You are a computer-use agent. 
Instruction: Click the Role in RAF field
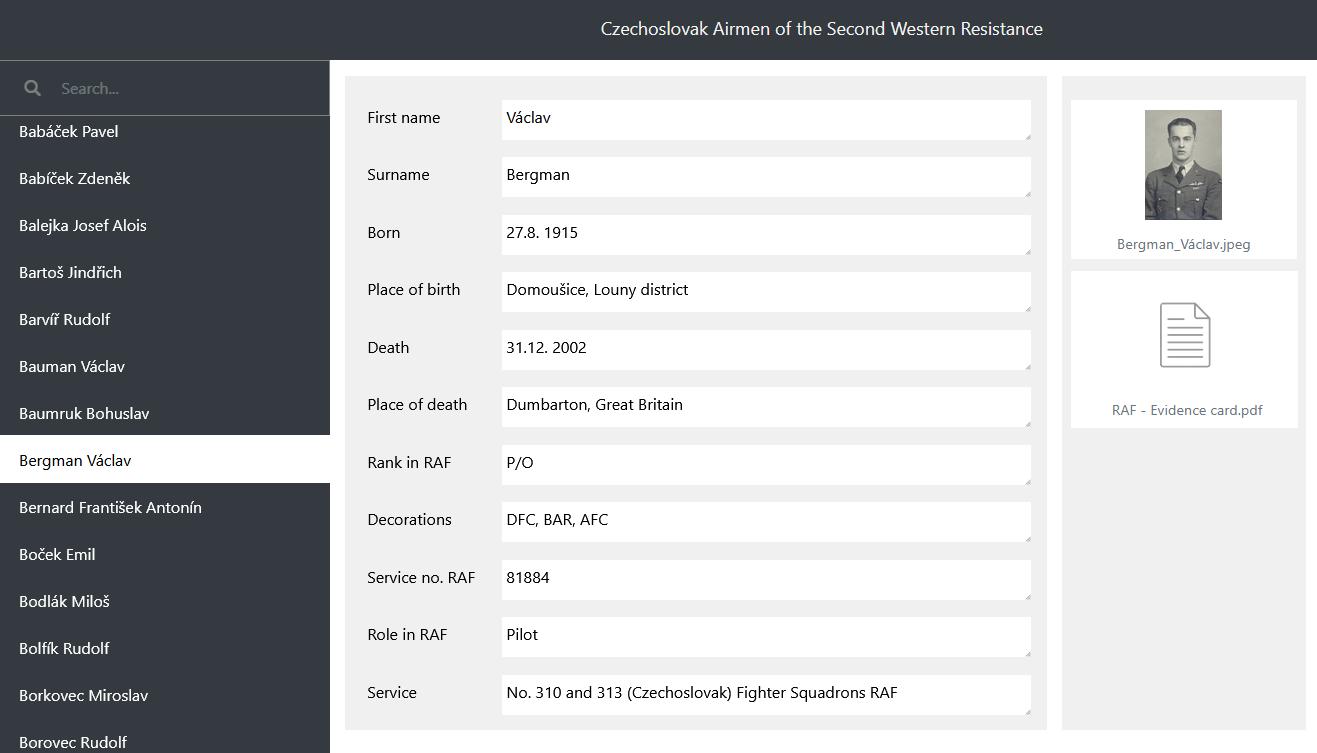pyautogui.click(x=766, y=637)
